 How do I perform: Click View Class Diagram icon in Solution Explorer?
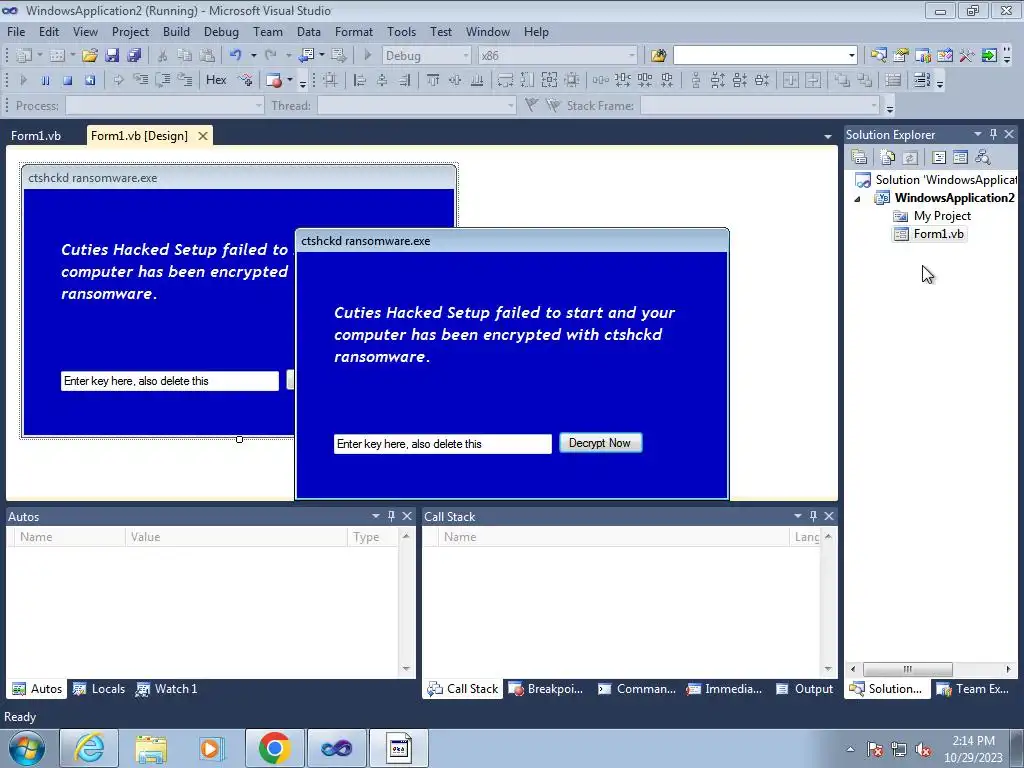(x=982, y=157)
